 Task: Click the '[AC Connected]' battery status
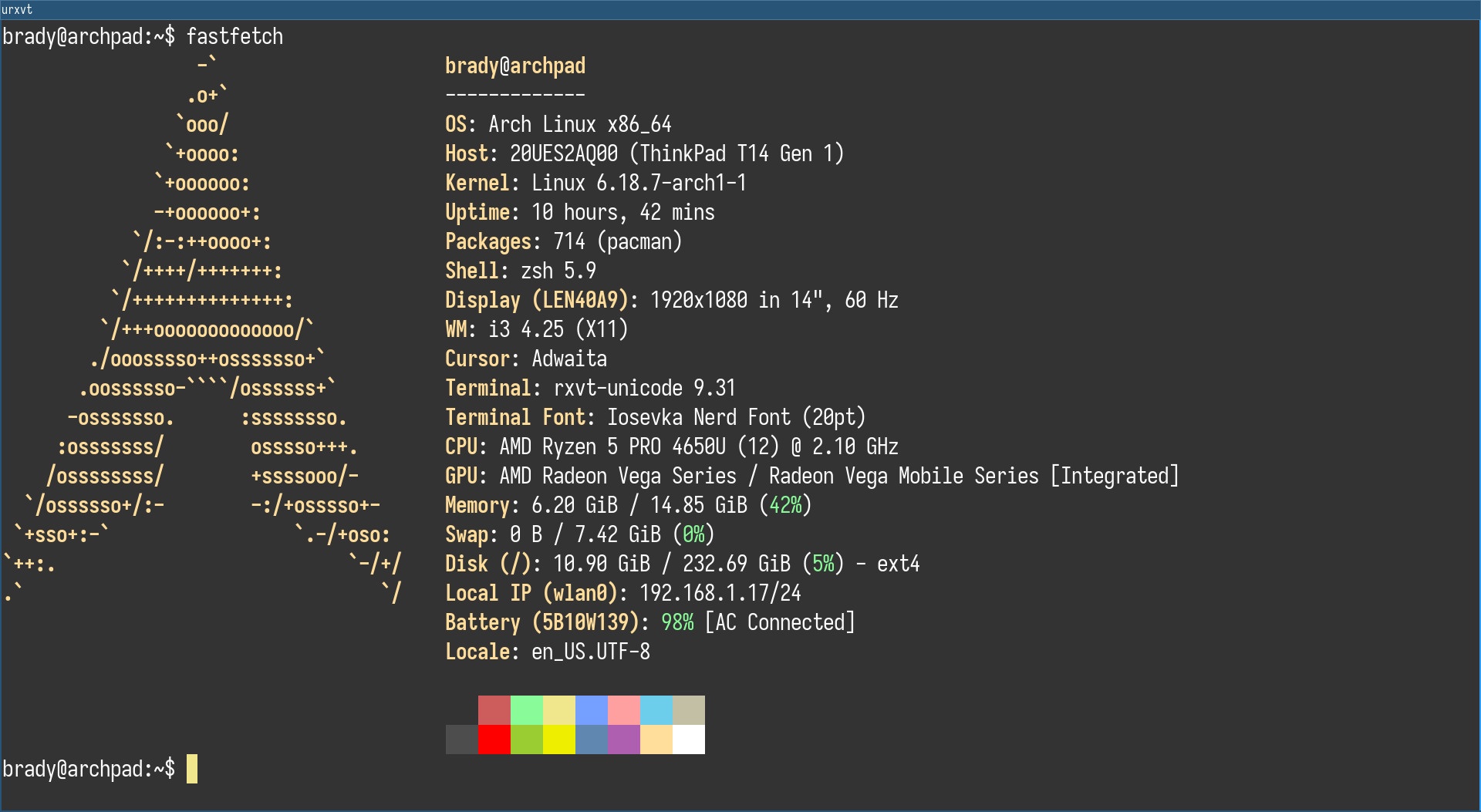(780, 622)
